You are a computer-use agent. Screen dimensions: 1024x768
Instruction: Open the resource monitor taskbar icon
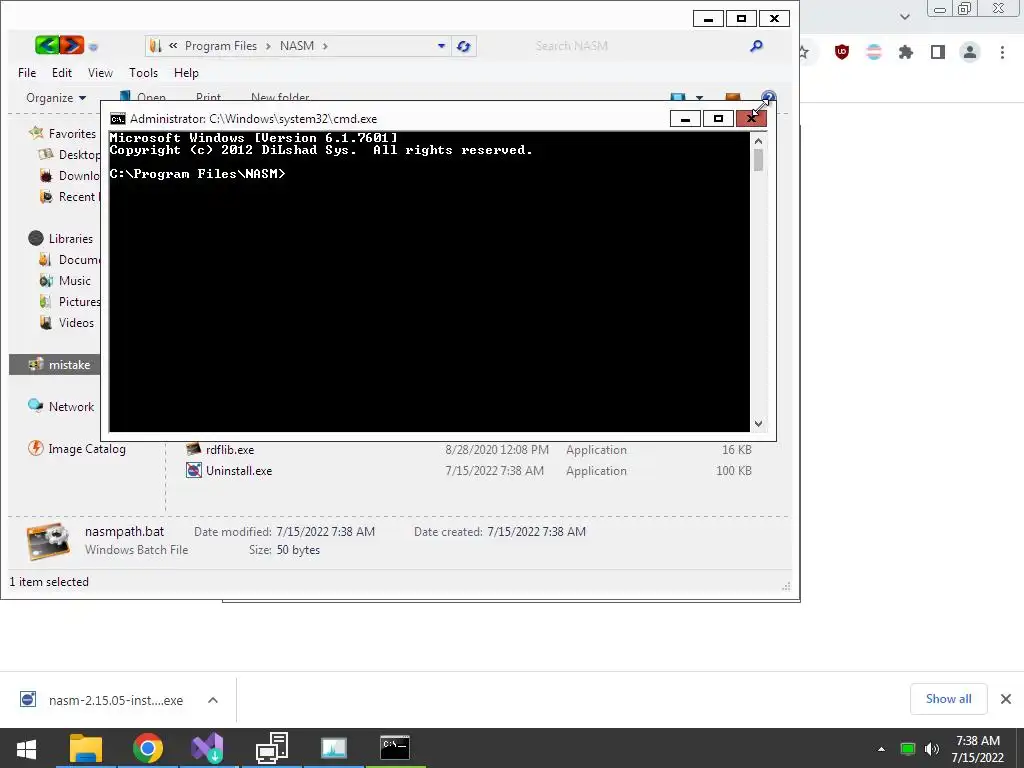334,748
